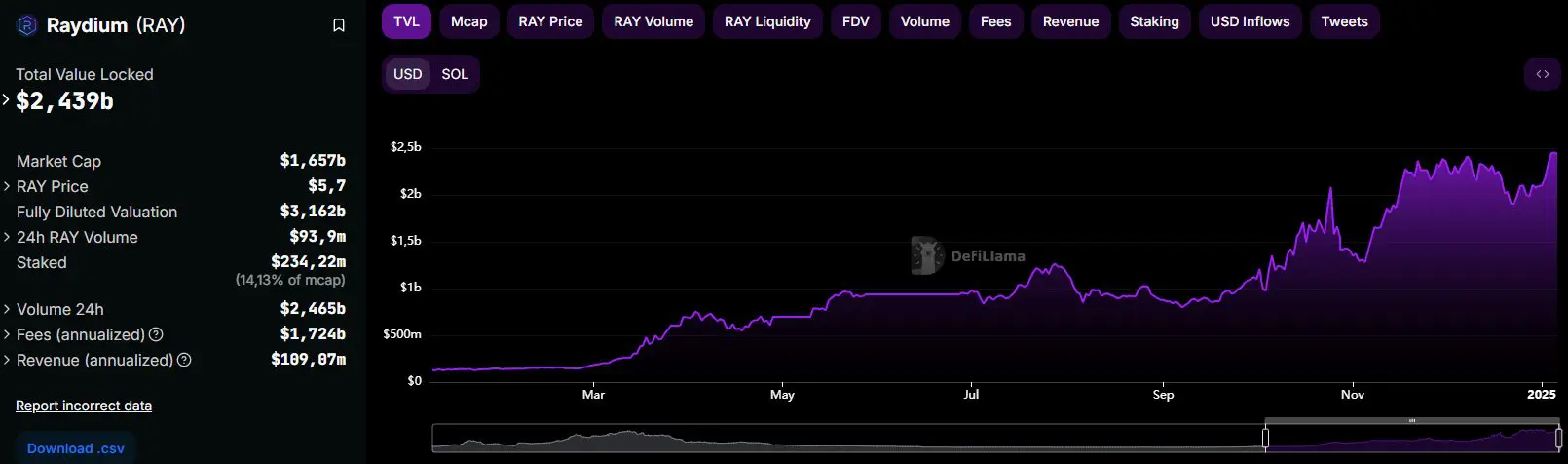Click the 14,13% of mcap text

290,280
